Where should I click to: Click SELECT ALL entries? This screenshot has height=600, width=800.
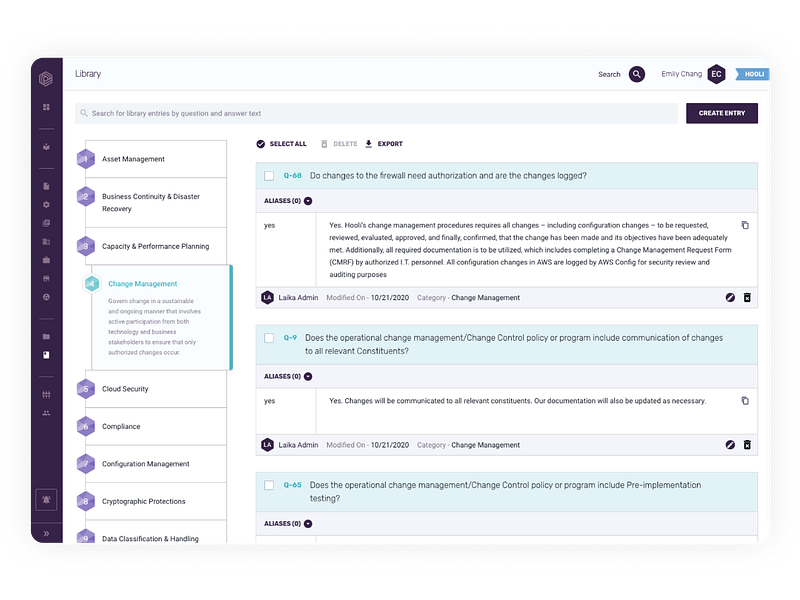click(x=282, y=144)
